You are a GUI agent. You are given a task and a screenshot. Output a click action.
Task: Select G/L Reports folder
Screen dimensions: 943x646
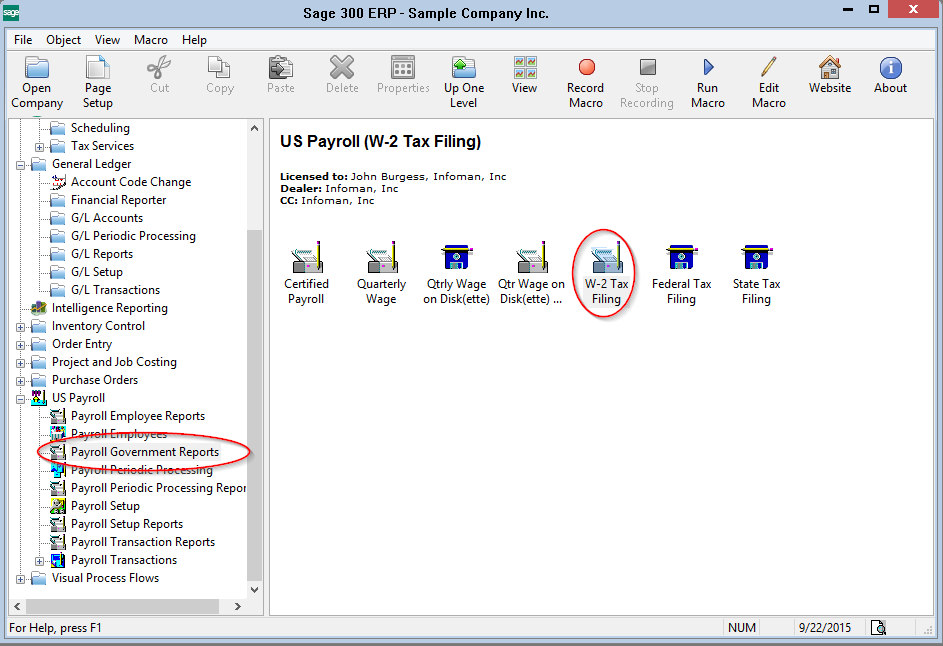click(x=102, y=254)
